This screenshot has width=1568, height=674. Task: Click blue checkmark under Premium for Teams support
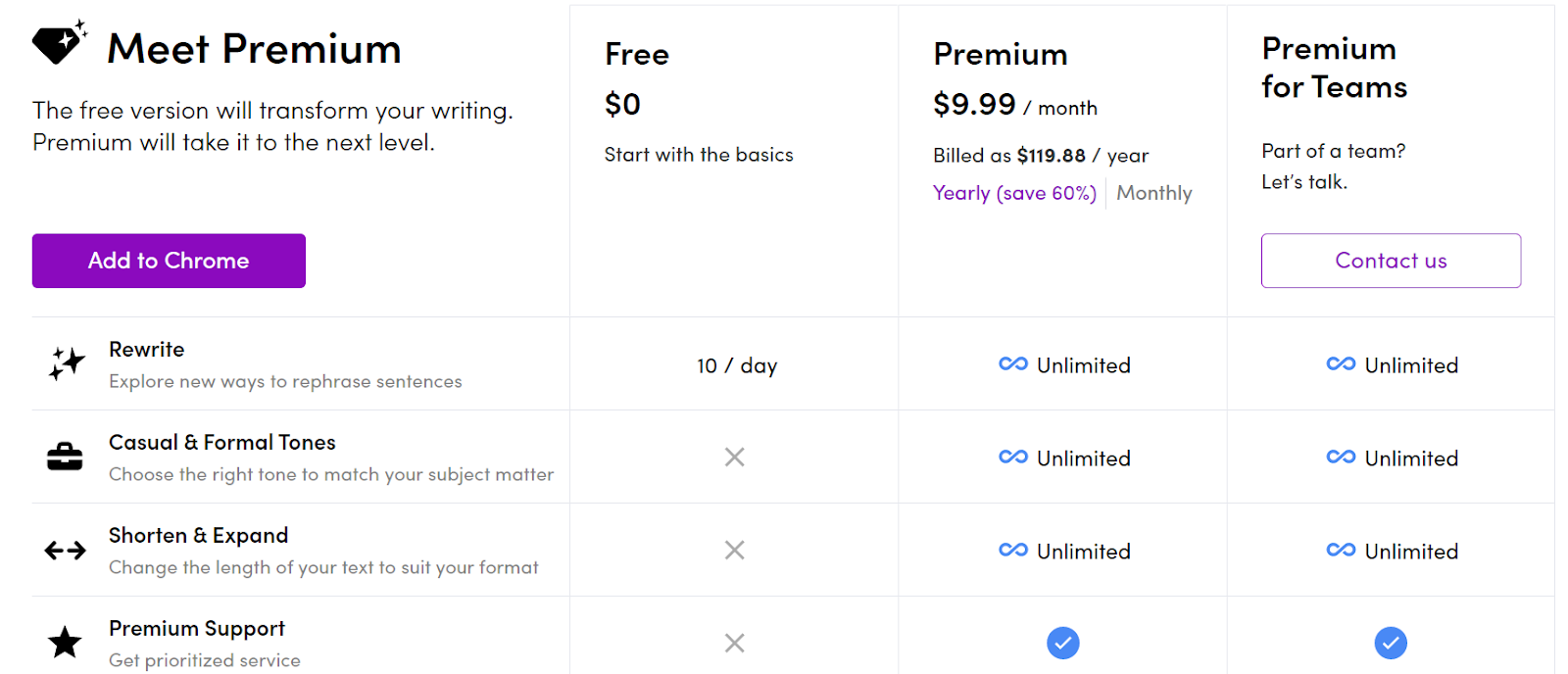[x=1391, y=643]
